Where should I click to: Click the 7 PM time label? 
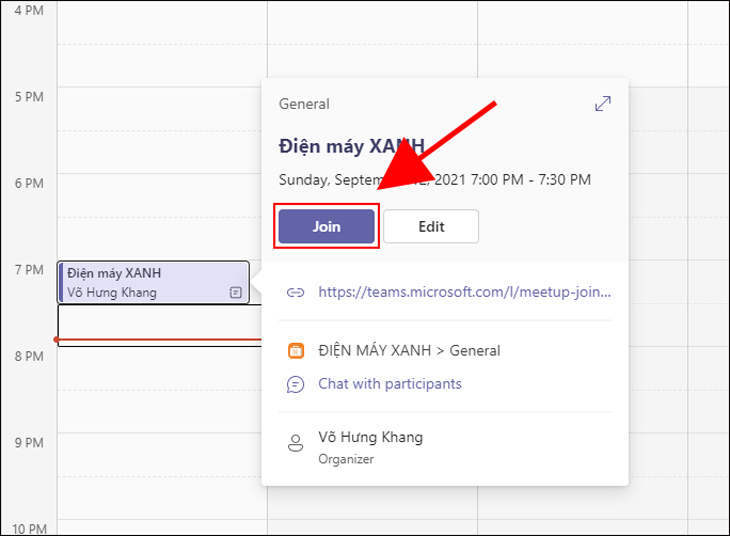[29, 270]
